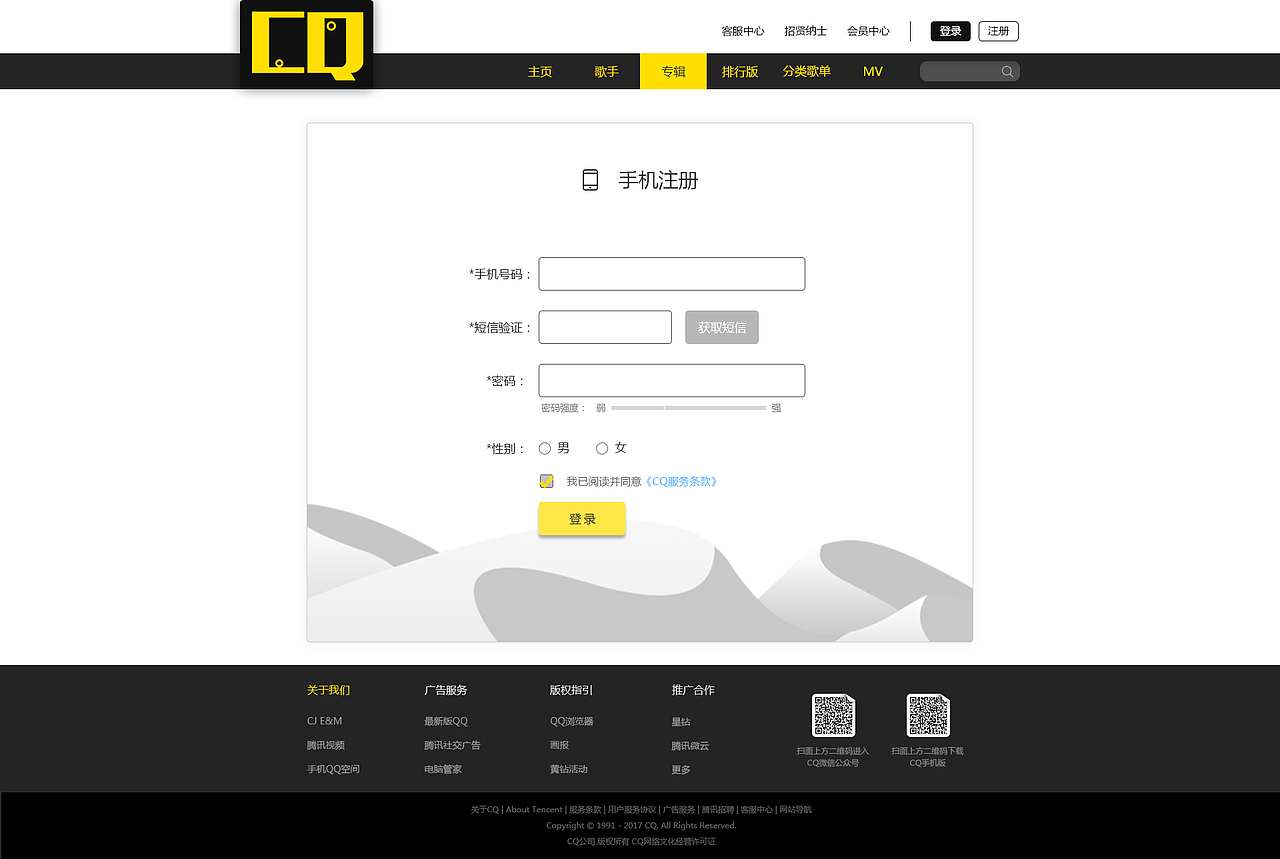Screen dimensions: 1280x859
Task: Click the CQ logo
Action: tap(306, 45)
